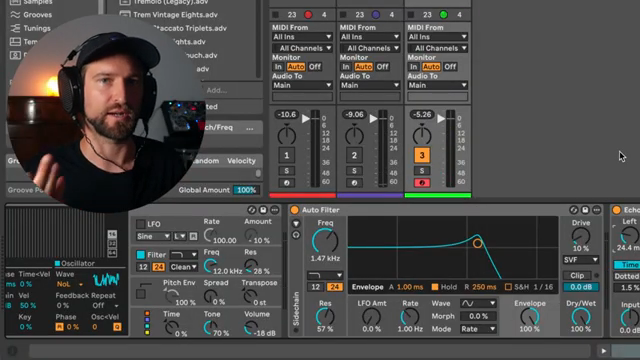The image size is (640, 360).
Task: Click the Auto Filter Freq knob
Action: (325, 241)
